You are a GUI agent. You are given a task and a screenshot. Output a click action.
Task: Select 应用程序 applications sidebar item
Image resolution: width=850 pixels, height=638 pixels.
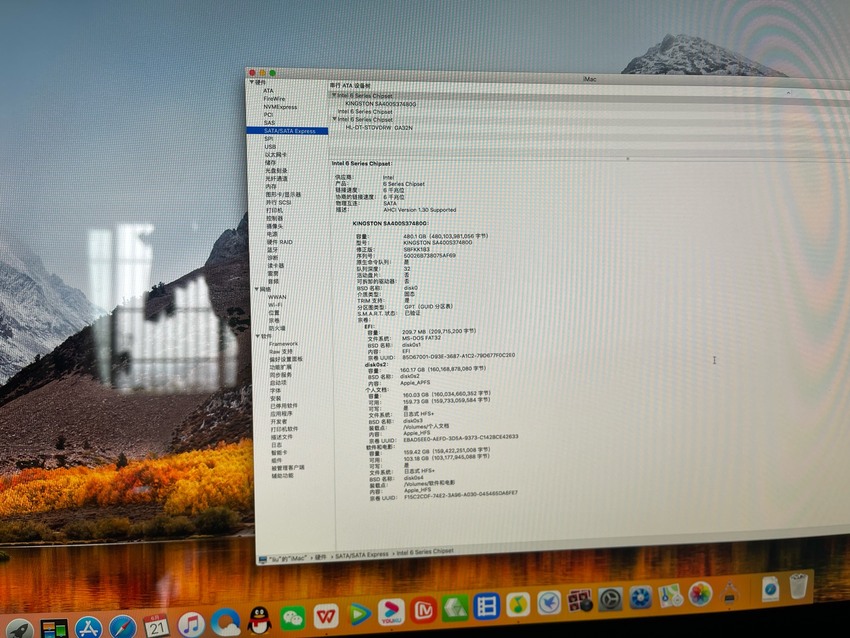pos(281,414)
